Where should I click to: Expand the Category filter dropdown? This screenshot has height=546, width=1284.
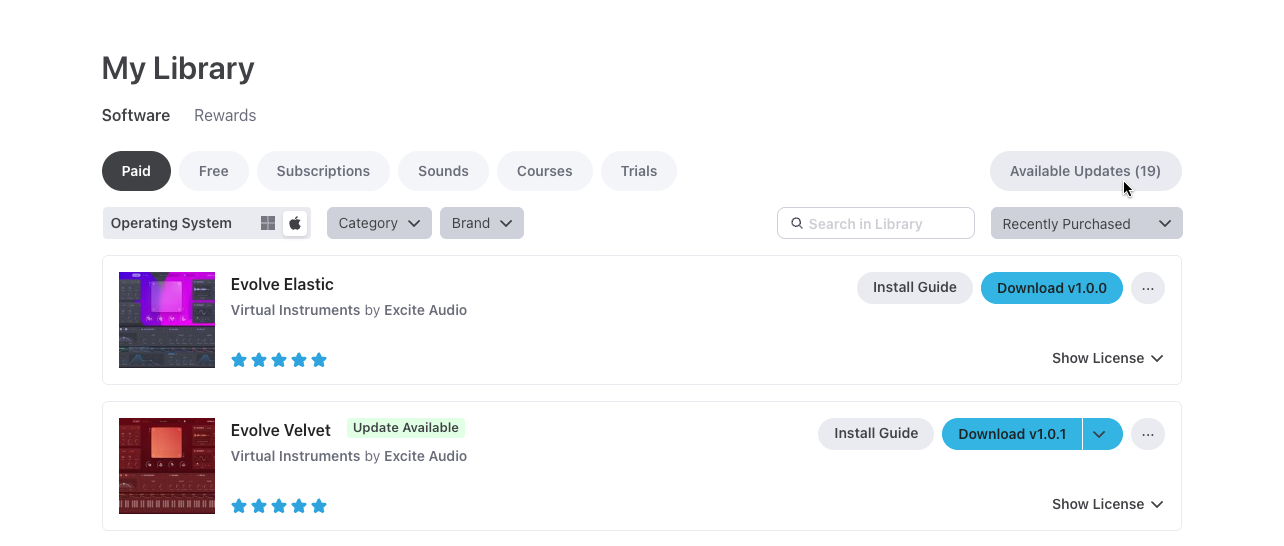pyautogui.click(x=379, y=223)
